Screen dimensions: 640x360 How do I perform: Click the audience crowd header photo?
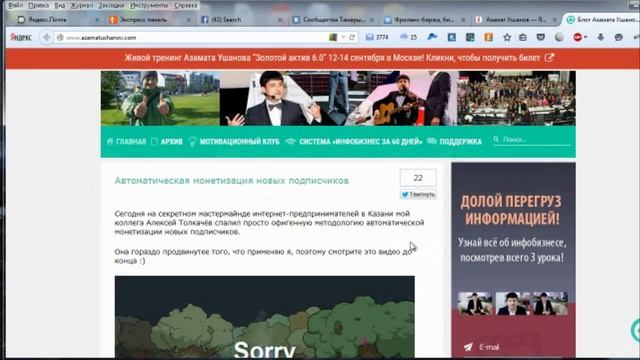(516, 98)
